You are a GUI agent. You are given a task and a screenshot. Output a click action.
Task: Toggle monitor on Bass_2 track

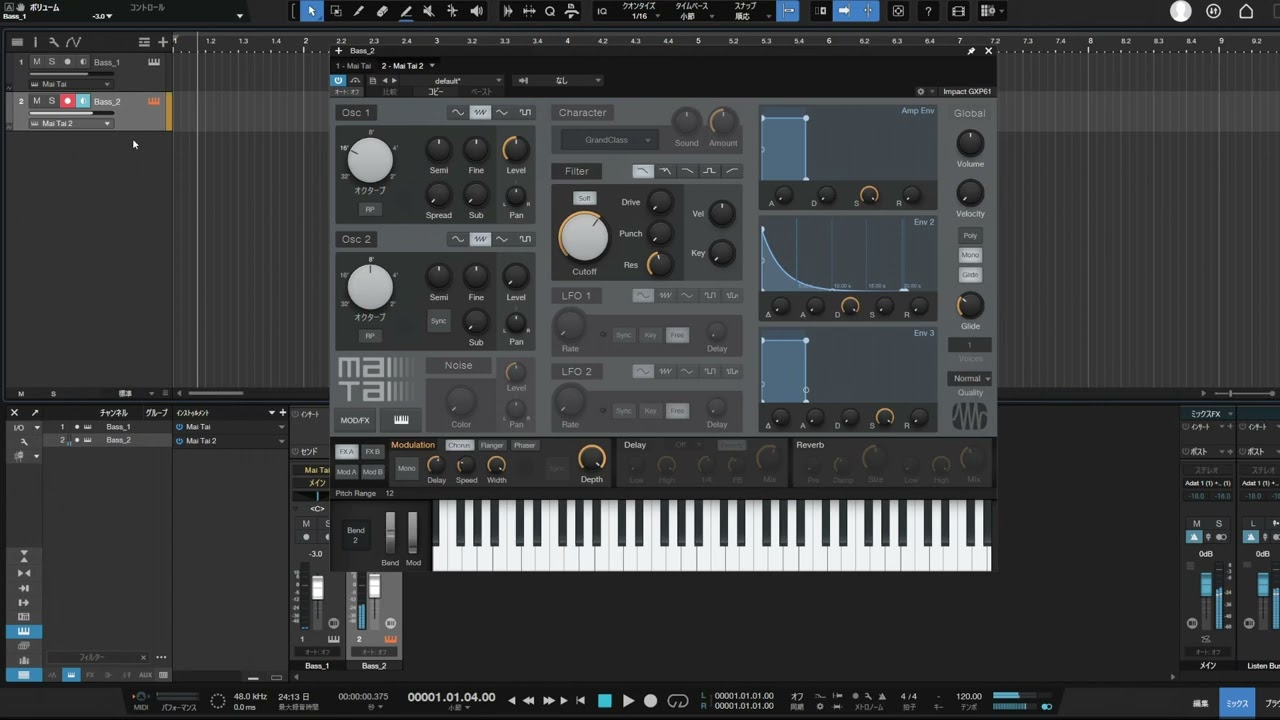pos(83,101)
